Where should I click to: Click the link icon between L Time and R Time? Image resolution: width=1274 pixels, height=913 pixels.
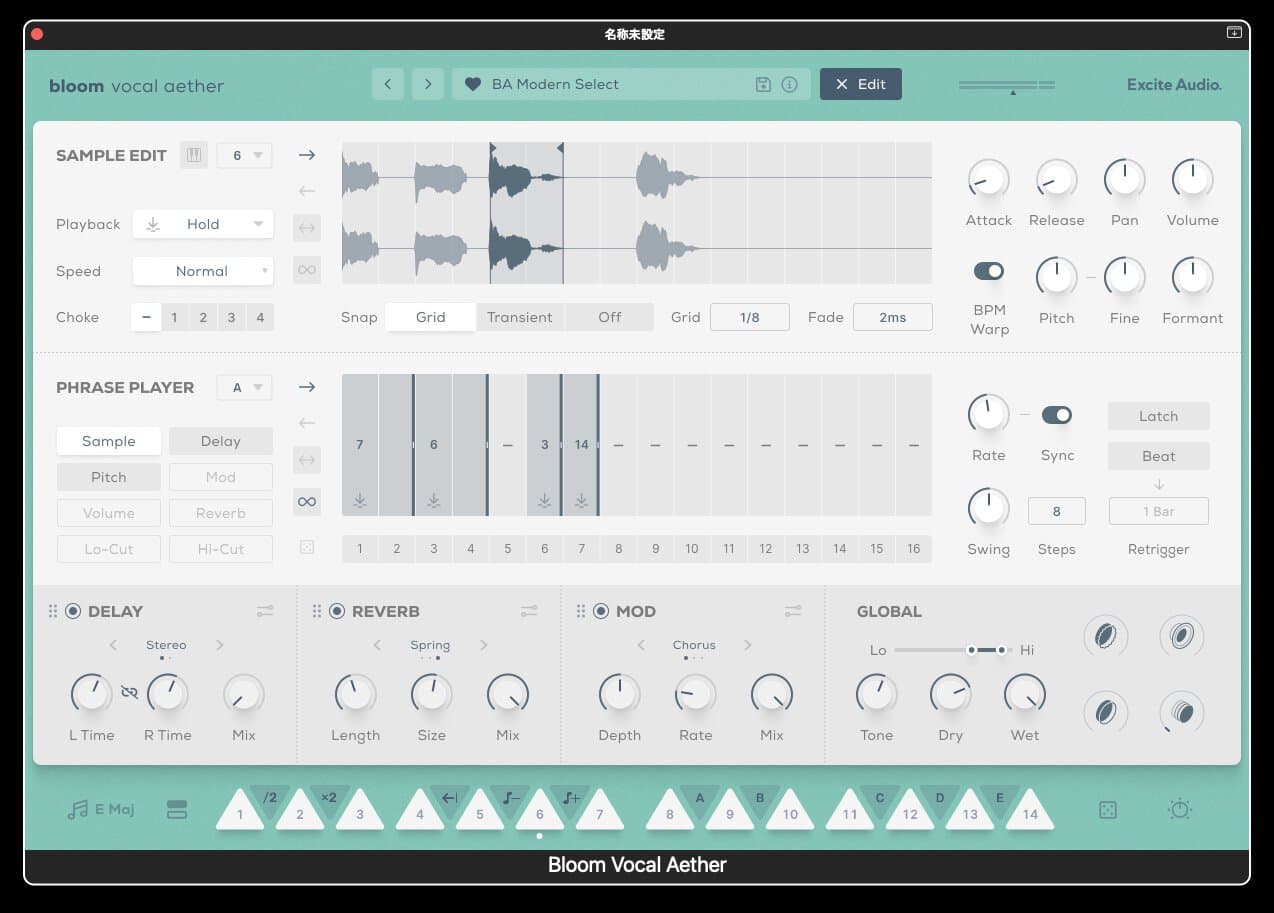click(x=129, y=692)
